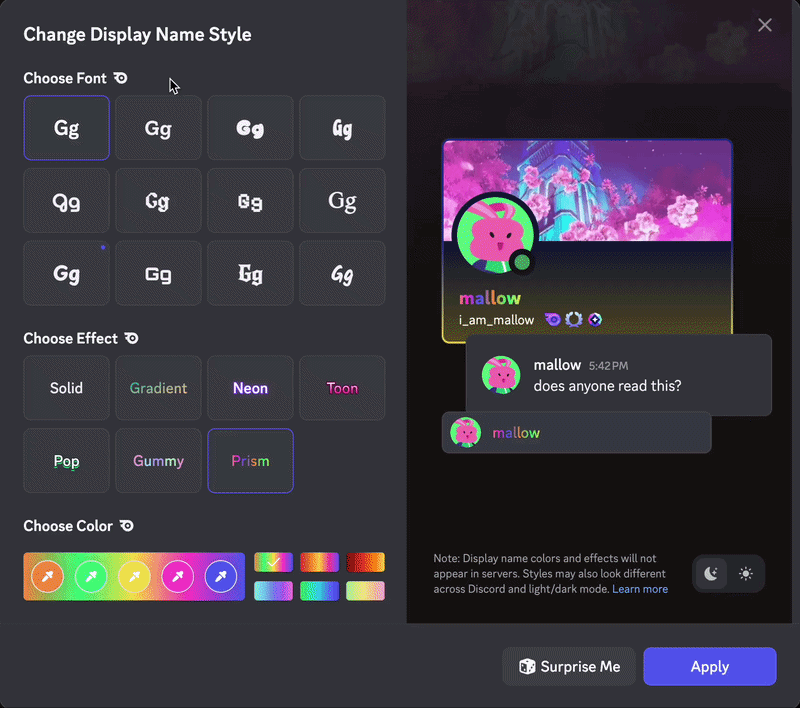The image size is (800, 708).
Task: Pick the green-blue preset swatch
Action: pyautogui.click(x=319, y=591)
